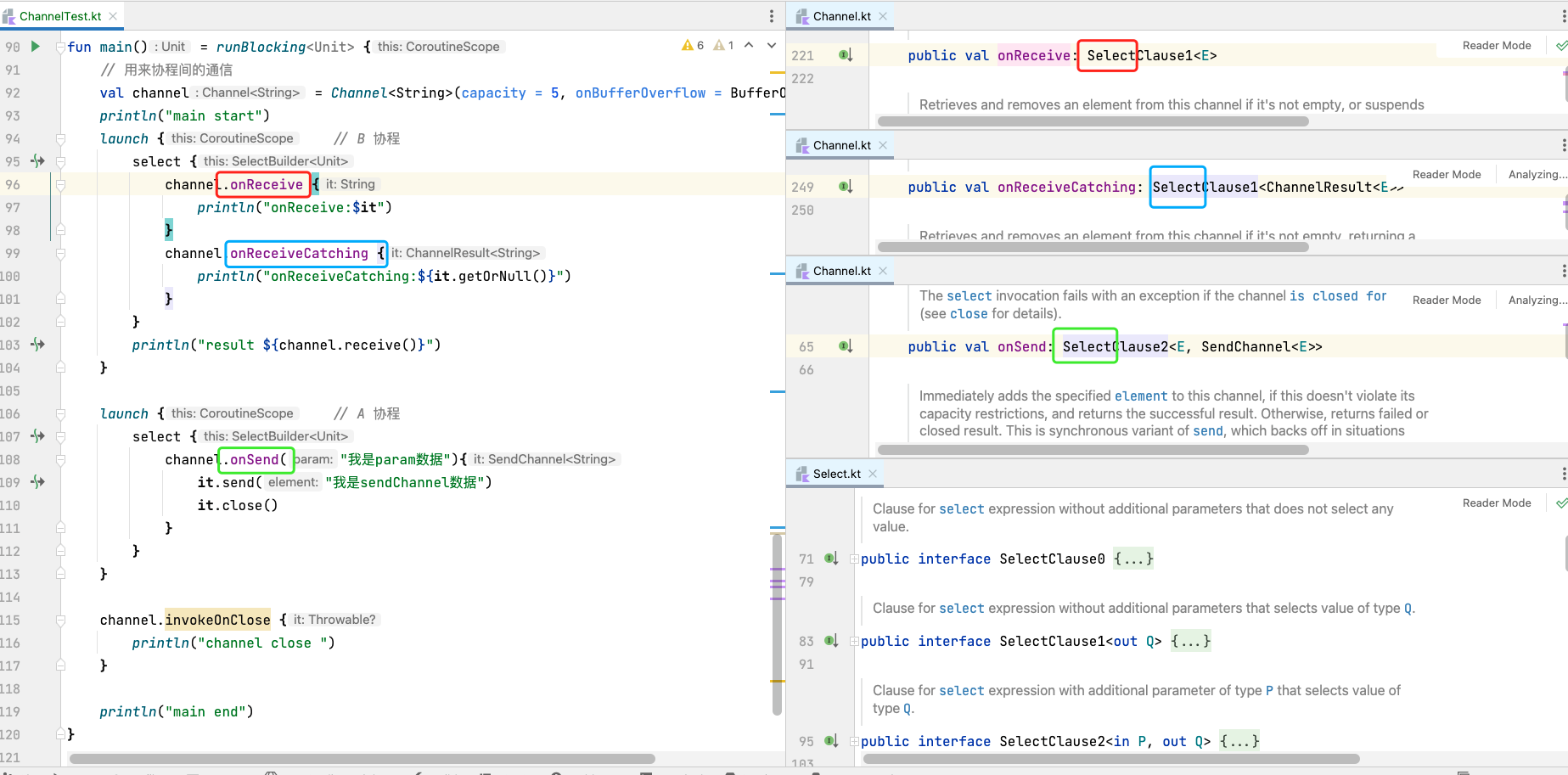
Task: Click implemented gutter icon beside SelectClause1
Action: (x=831, y=641)
